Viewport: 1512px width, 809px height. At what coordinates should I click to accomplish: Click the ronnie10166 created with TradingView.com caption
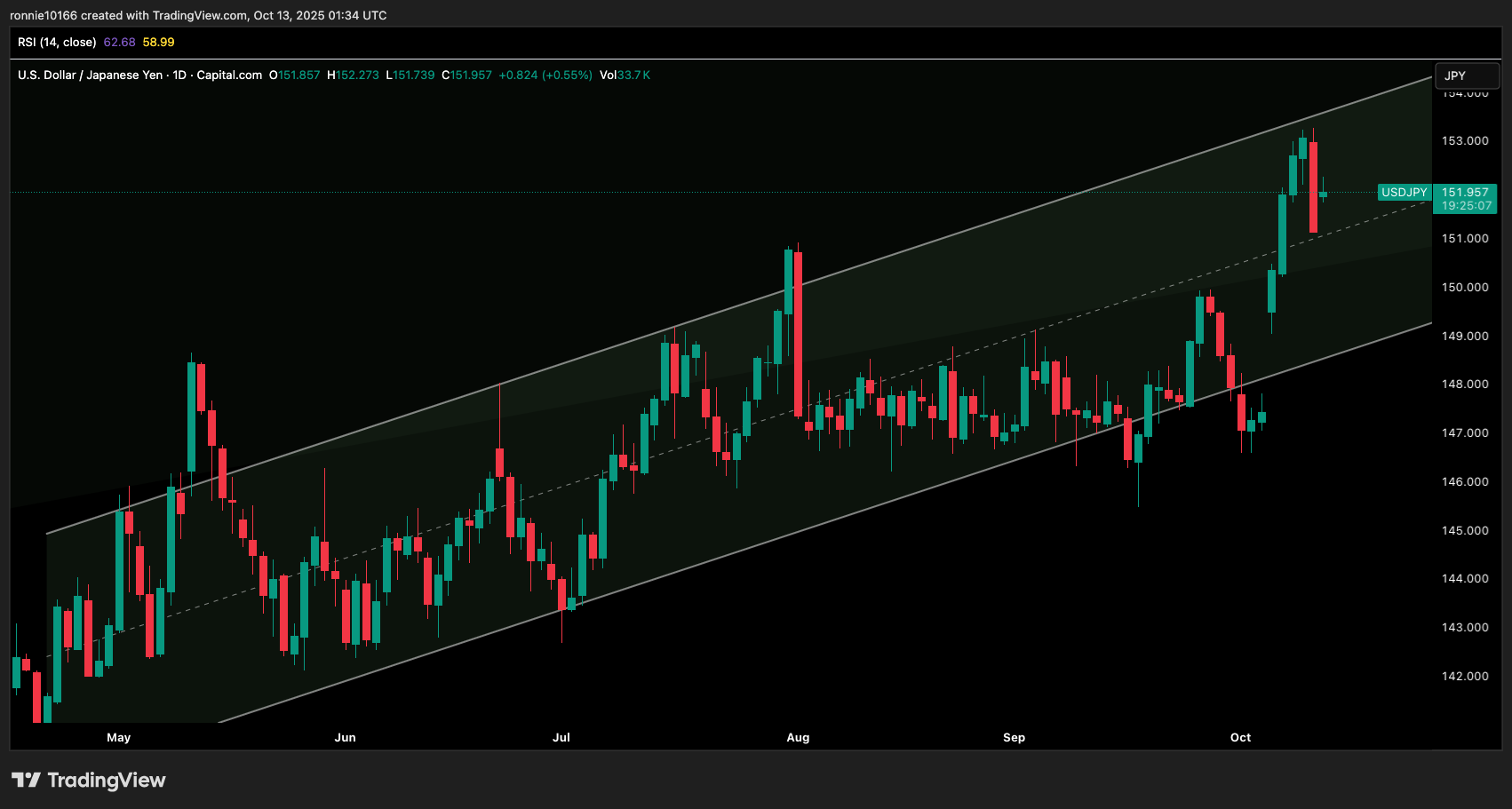click(198, 16)
